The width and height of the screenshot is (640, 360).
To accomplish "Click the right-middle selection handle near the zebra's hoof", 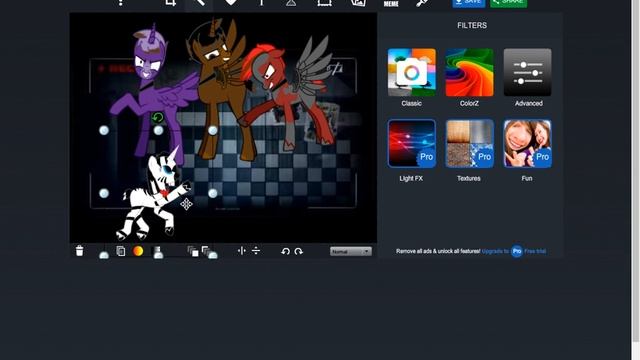I will (213, 193).
